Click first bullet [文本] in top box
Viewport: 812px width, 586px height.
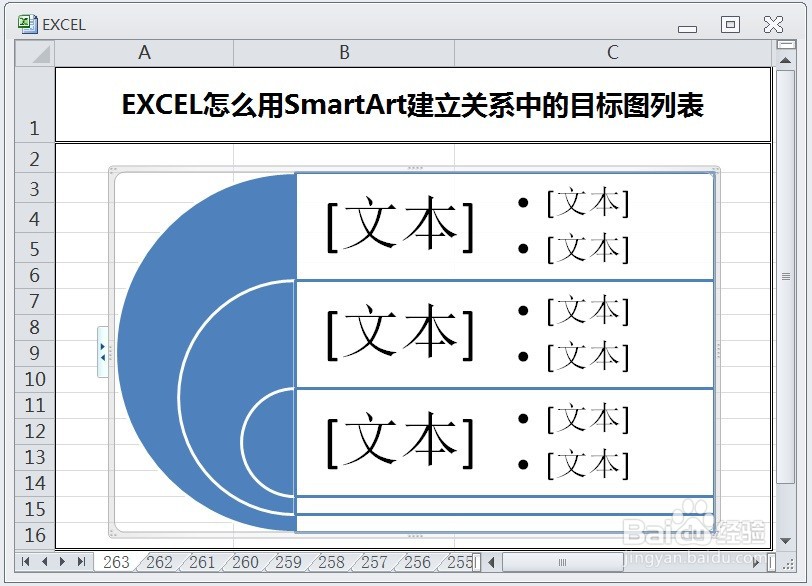click(x=588, y=202)
